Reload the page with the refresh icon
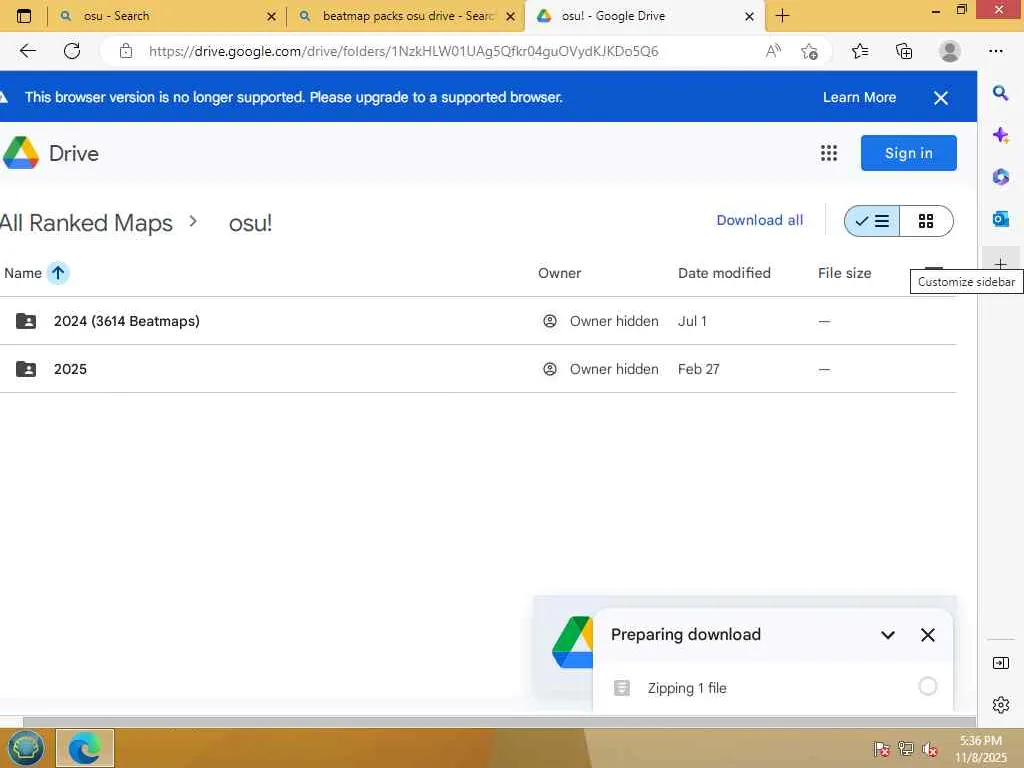 (72, 51)
